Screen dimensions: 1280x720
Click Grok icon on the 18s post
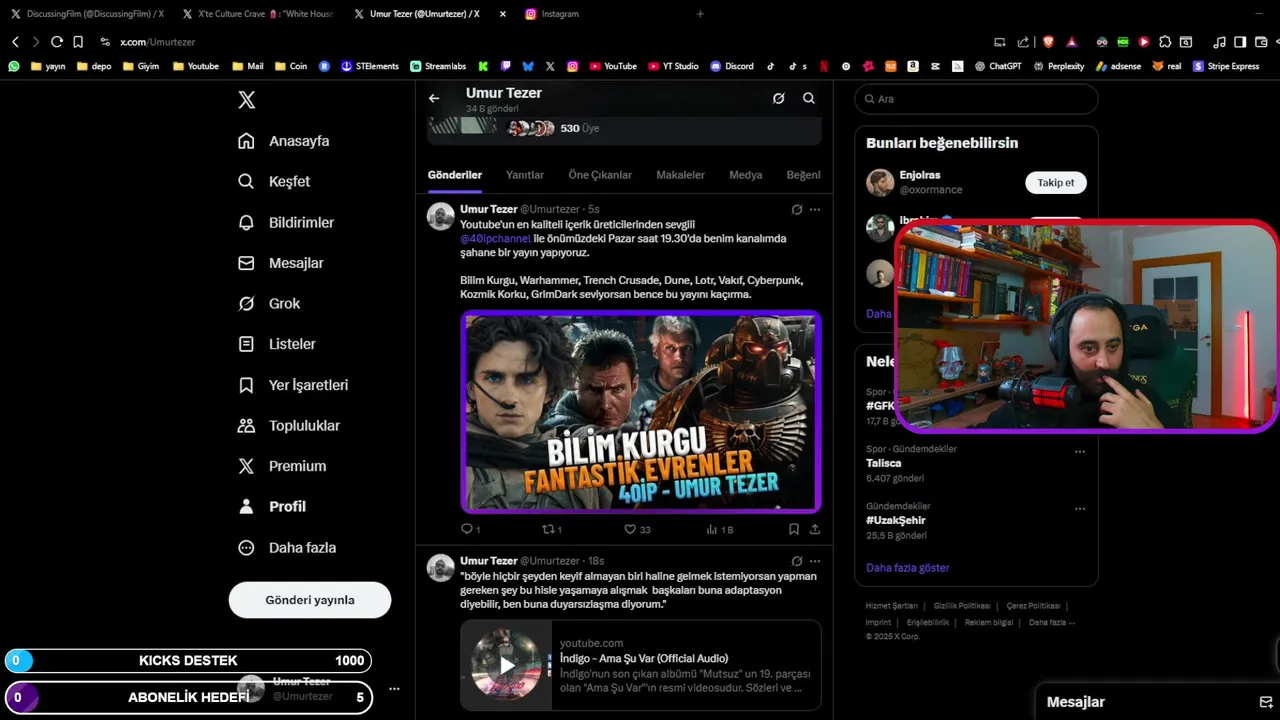click(796, 561)
